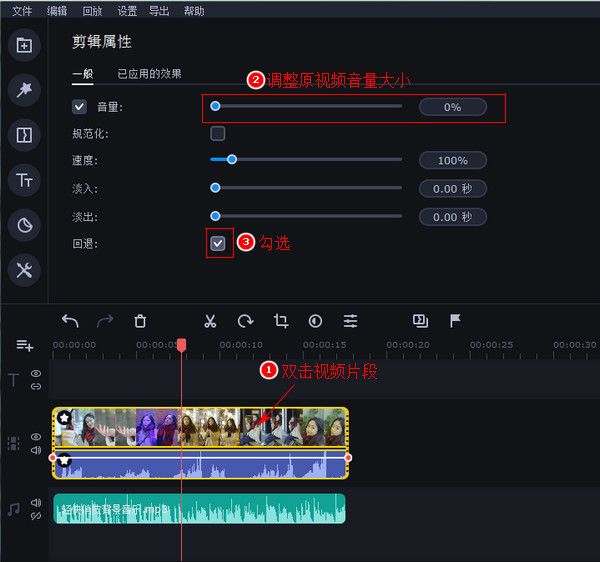Delete selected clip with trash icon
Screen dimensions: 600x562
click(x=140, y=321)
